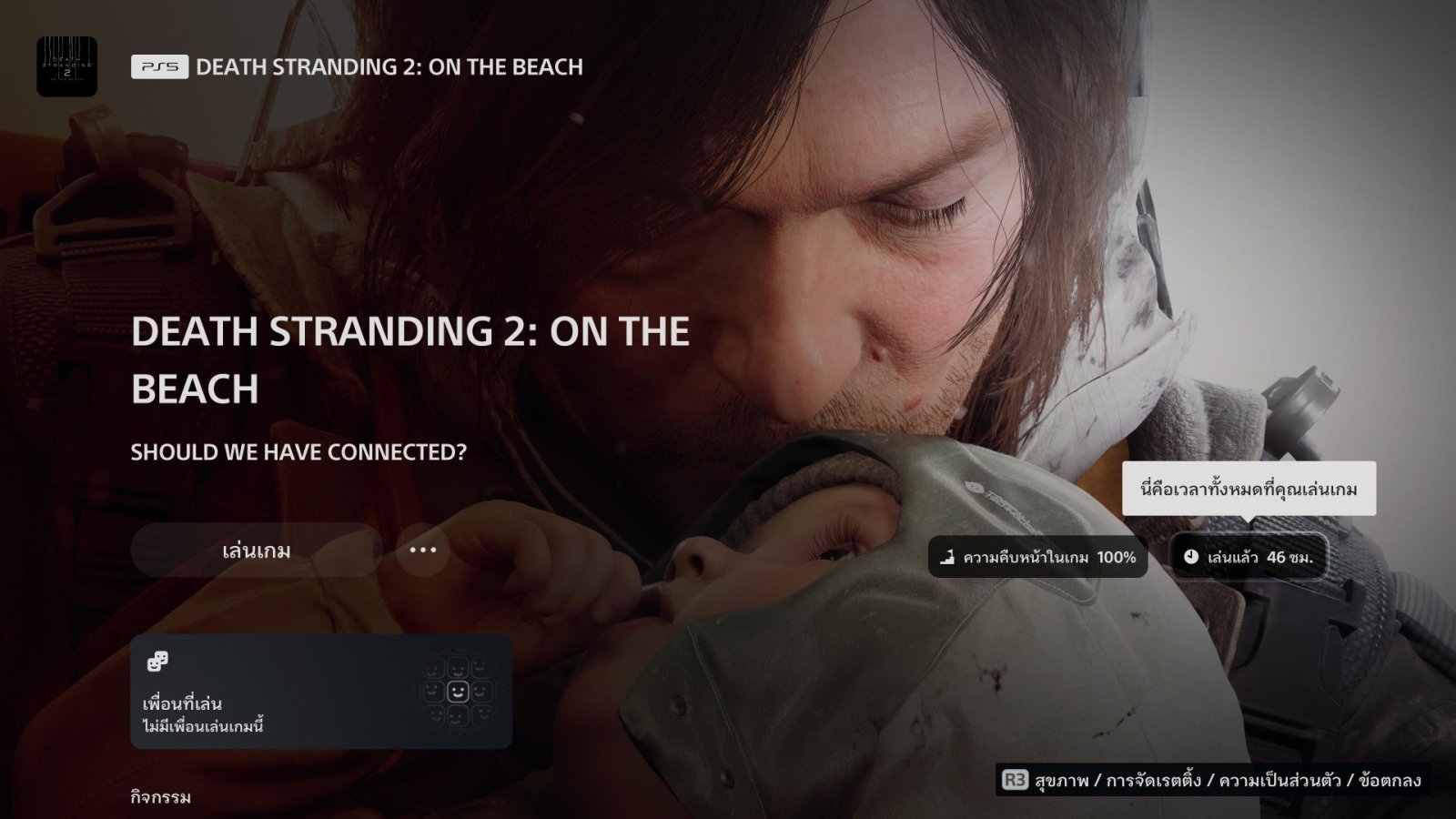Open the เล่นแล้ว 46 ชม. playtime card
1456x819 pixels.
coord(1248,556)
